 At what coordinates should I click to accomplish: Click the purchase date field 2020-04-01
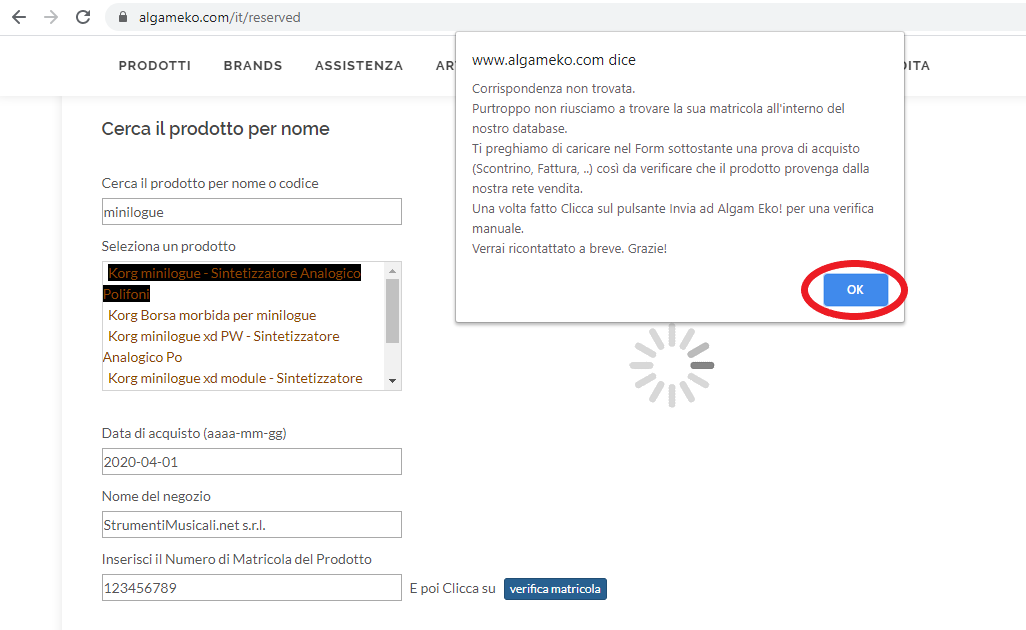point(252,462)
